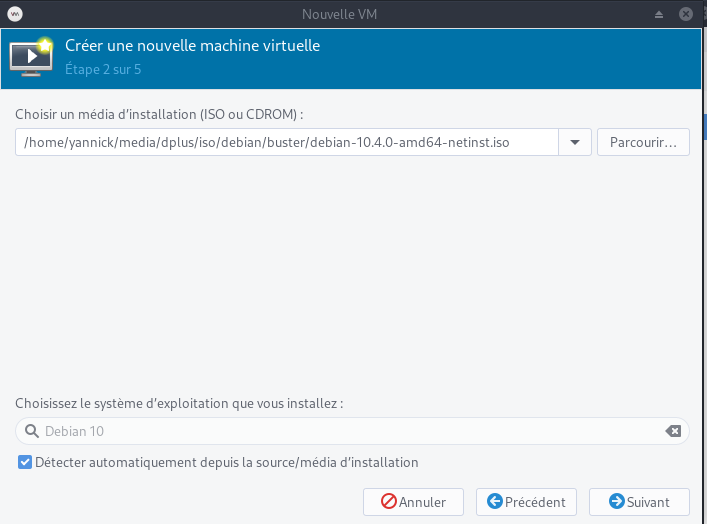Click the new virtual machine monitor icon
707x524 pixels.
click(32, 57)
